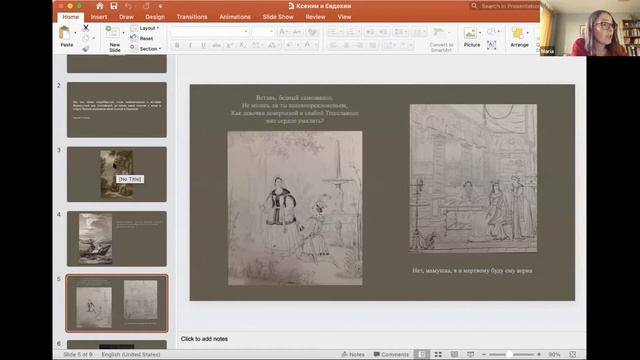This screenshot has height=360, width=640.
Task: Open the Arrange menu
Action: (x=519, y=38)
